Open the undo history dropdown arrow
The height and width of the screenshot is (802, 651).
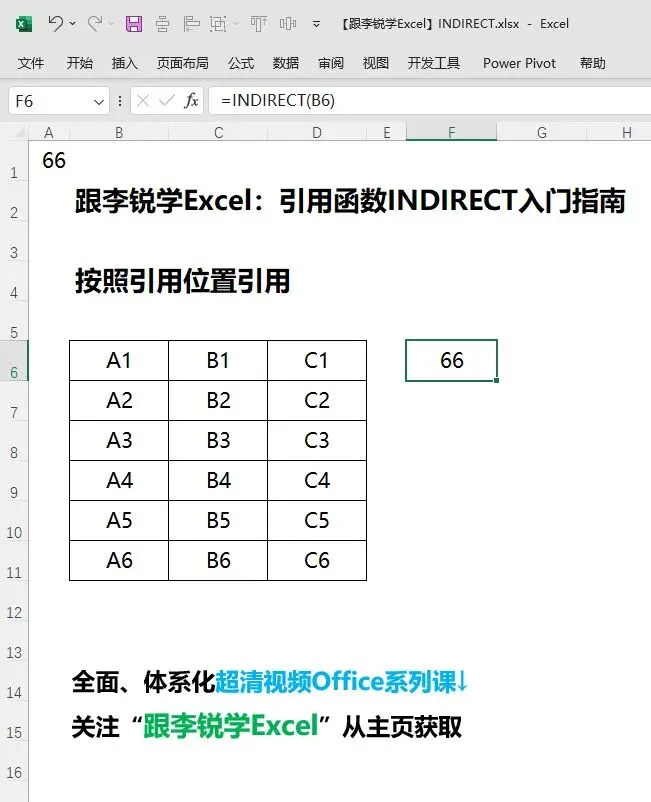pyautogui.click(x=73, y=24)
